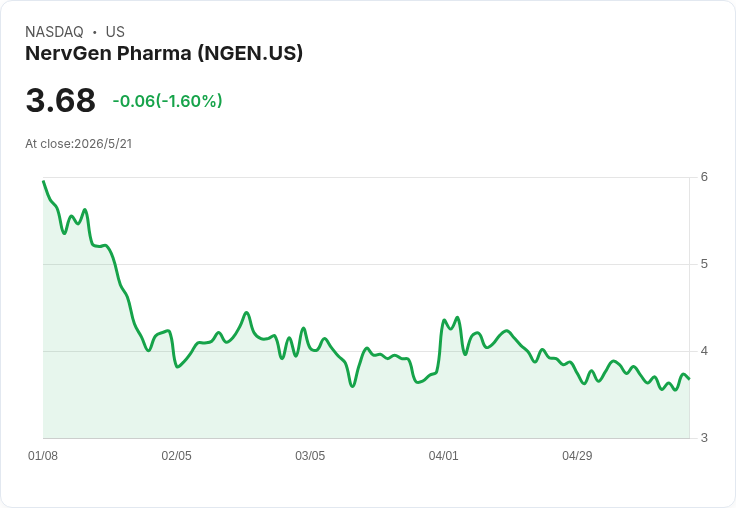Click the NASDAQ exchange label
The height and width of the screenshot is (508, 736).
[54, 32]
